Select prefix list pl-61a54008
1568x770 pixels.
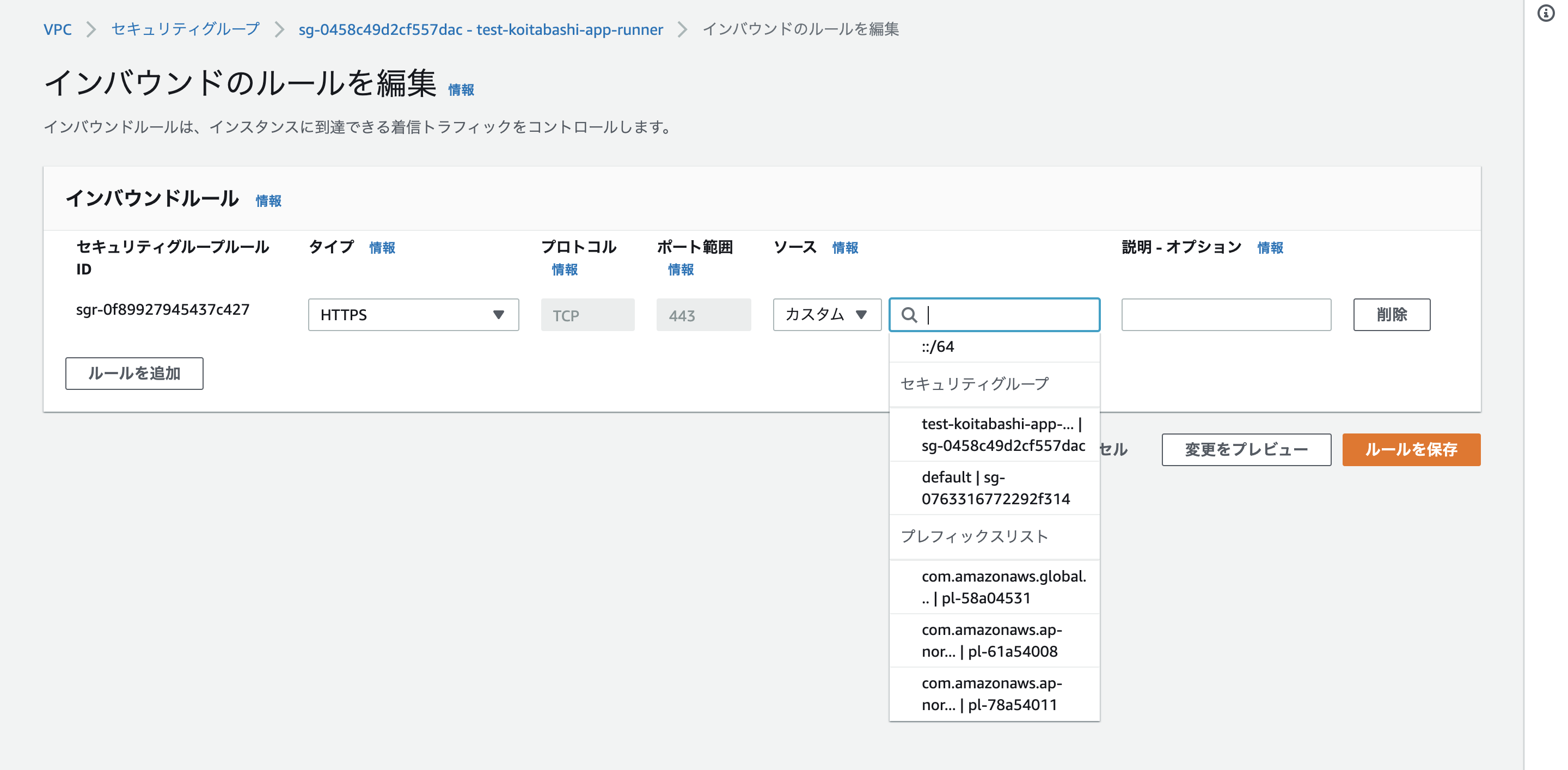(x=995, y=641)
